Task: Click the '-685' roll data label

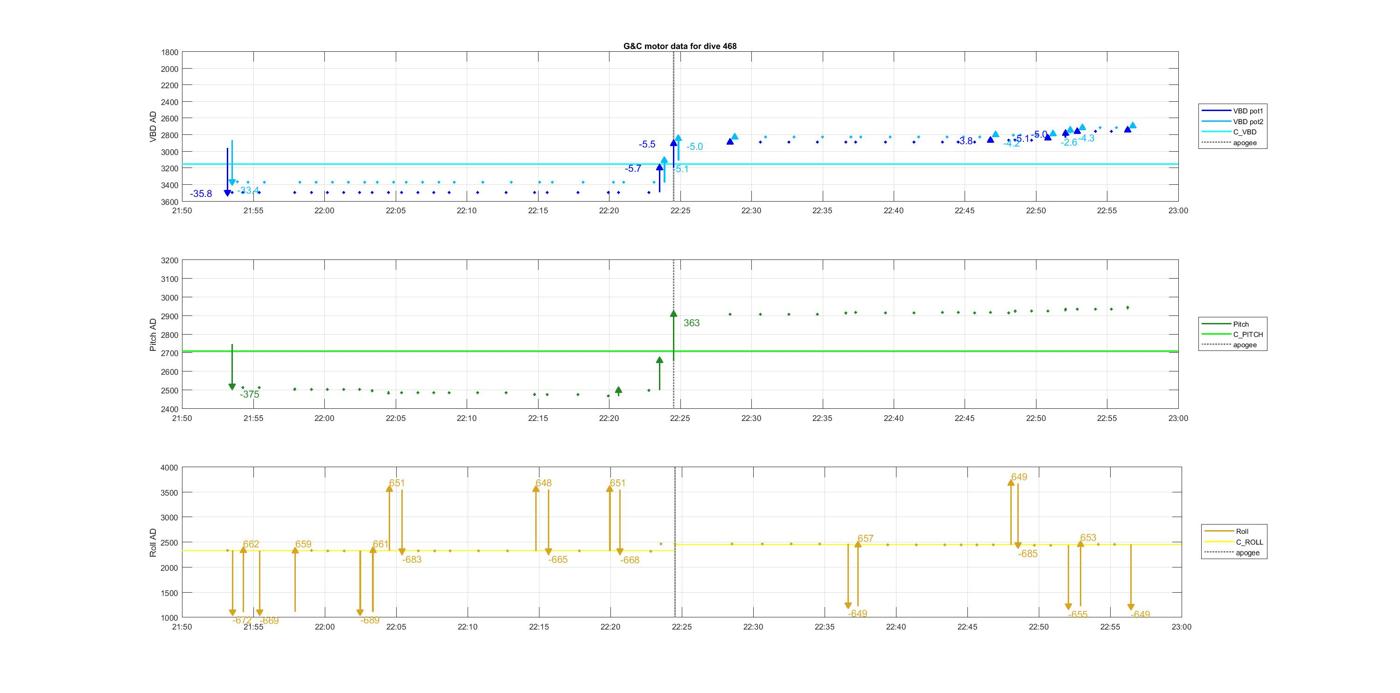Action: [1028, 554]
